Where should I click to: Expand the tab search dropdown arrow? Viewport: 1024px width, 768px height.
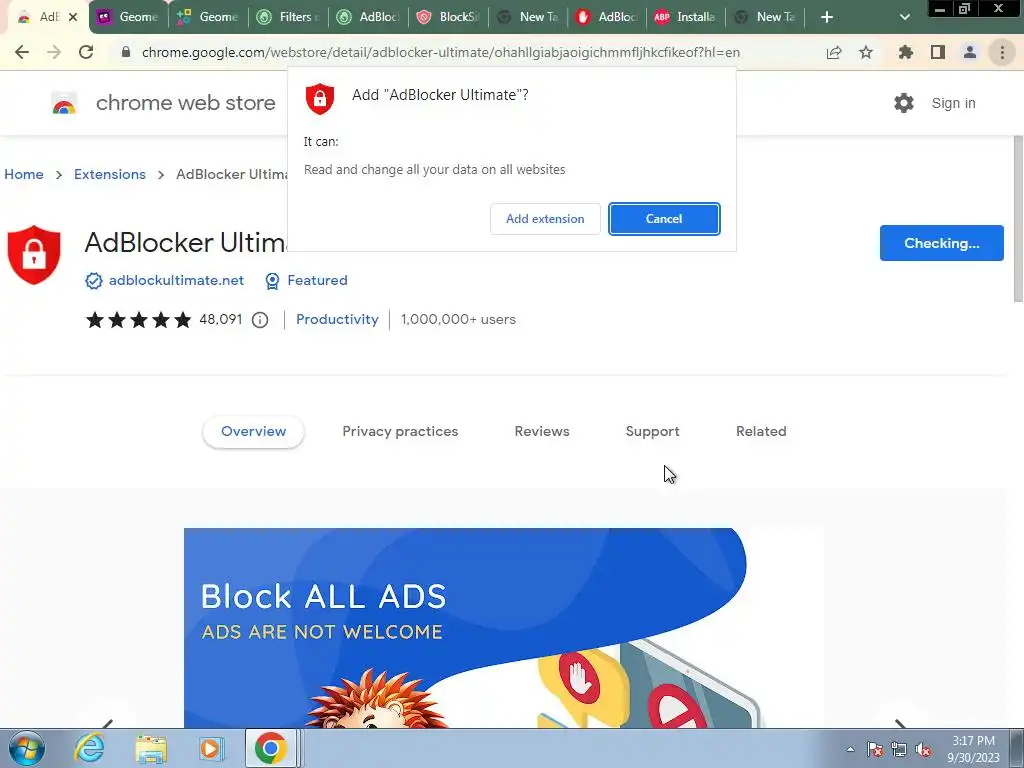click(x=904, y=17)
